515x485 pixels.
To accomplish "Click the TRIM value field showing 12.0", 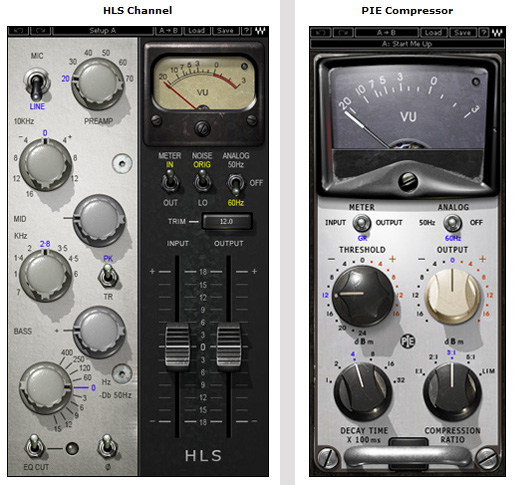I will click(227, 221).
